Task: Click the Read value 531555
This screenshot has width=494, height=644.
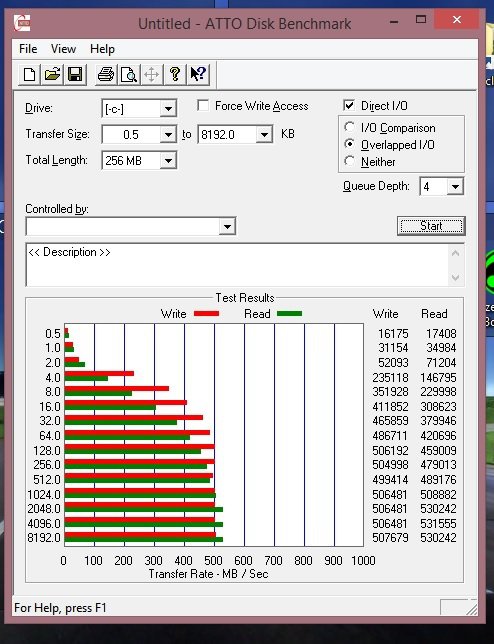Action: (x=438, y=523)
